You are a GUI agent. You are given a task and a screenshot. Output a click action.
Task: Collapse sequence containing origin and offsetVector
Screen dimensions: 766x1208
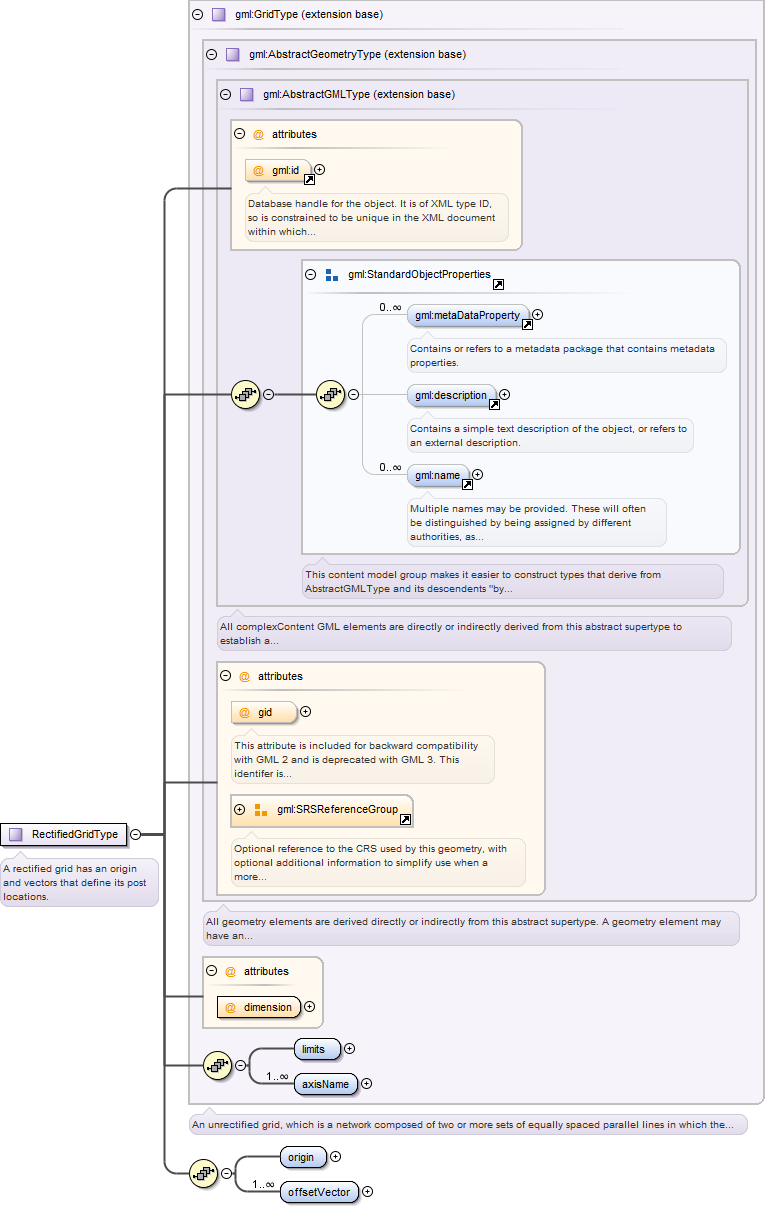[x=226, y=1174]
